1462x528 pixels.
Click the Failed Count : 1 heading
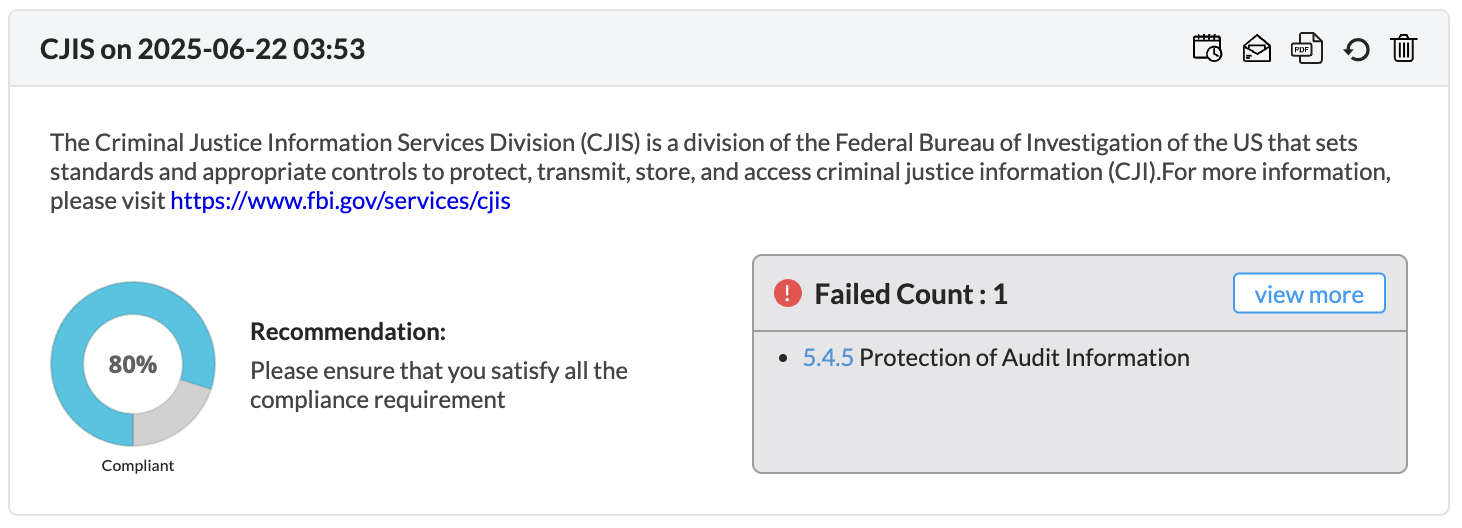click(x=910, y=294)
